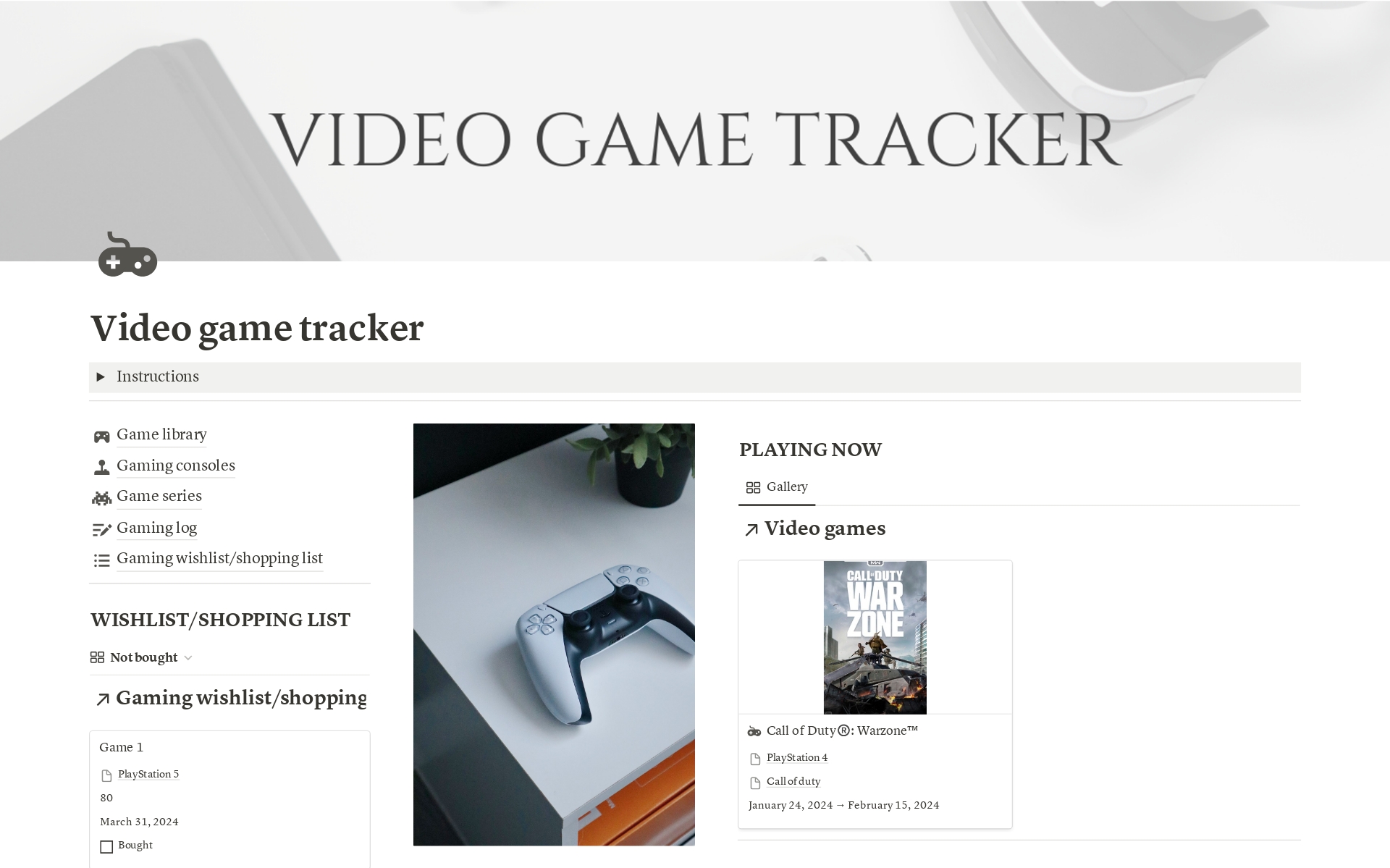This screenshot has height=868, width=1390.
Task: Click the WISHLIST/SHOPPING LIST section header
Action: pyautogui.click(x=221, y=619)
